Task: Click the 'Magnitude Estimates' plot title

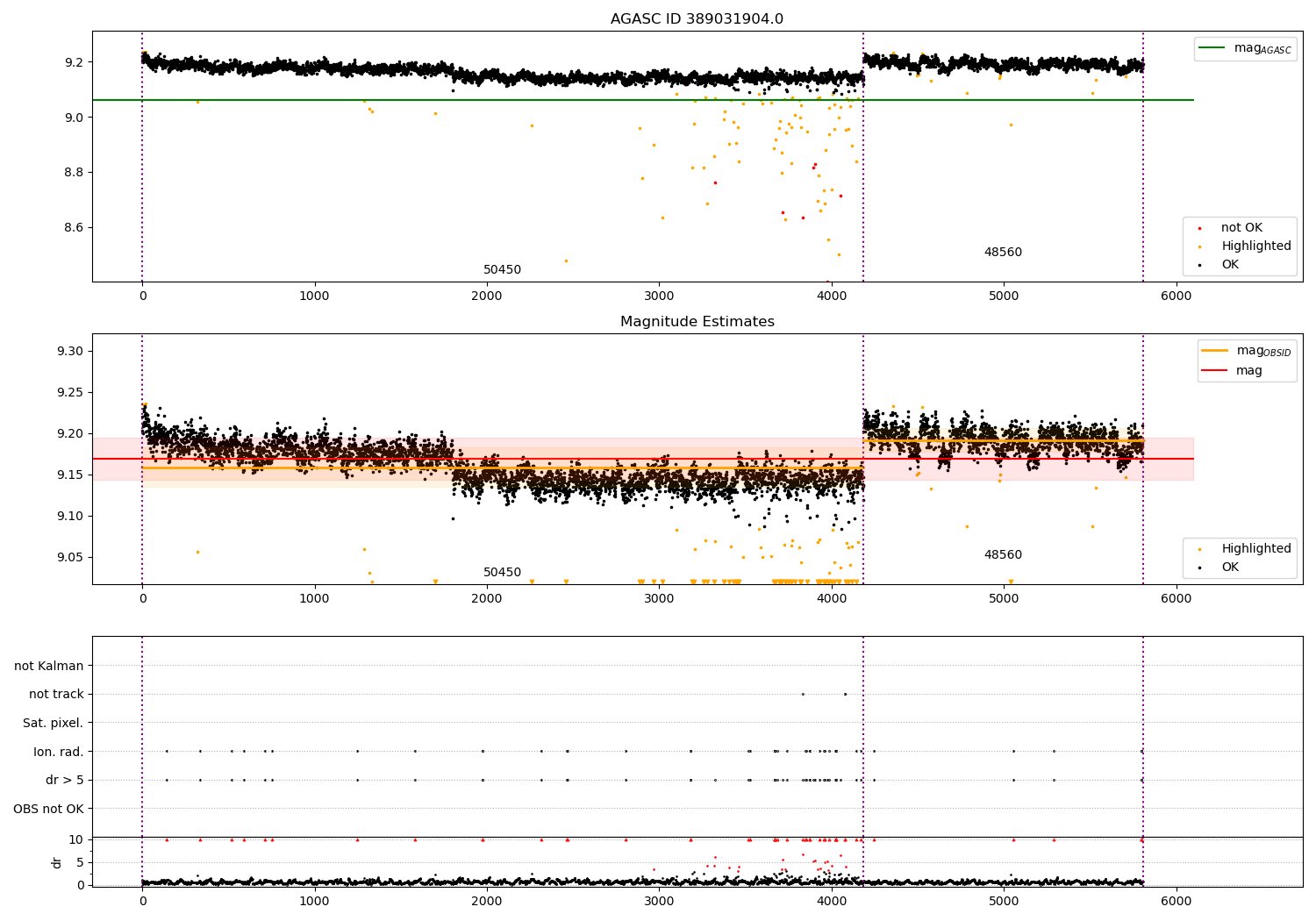Action: [697, 322]
